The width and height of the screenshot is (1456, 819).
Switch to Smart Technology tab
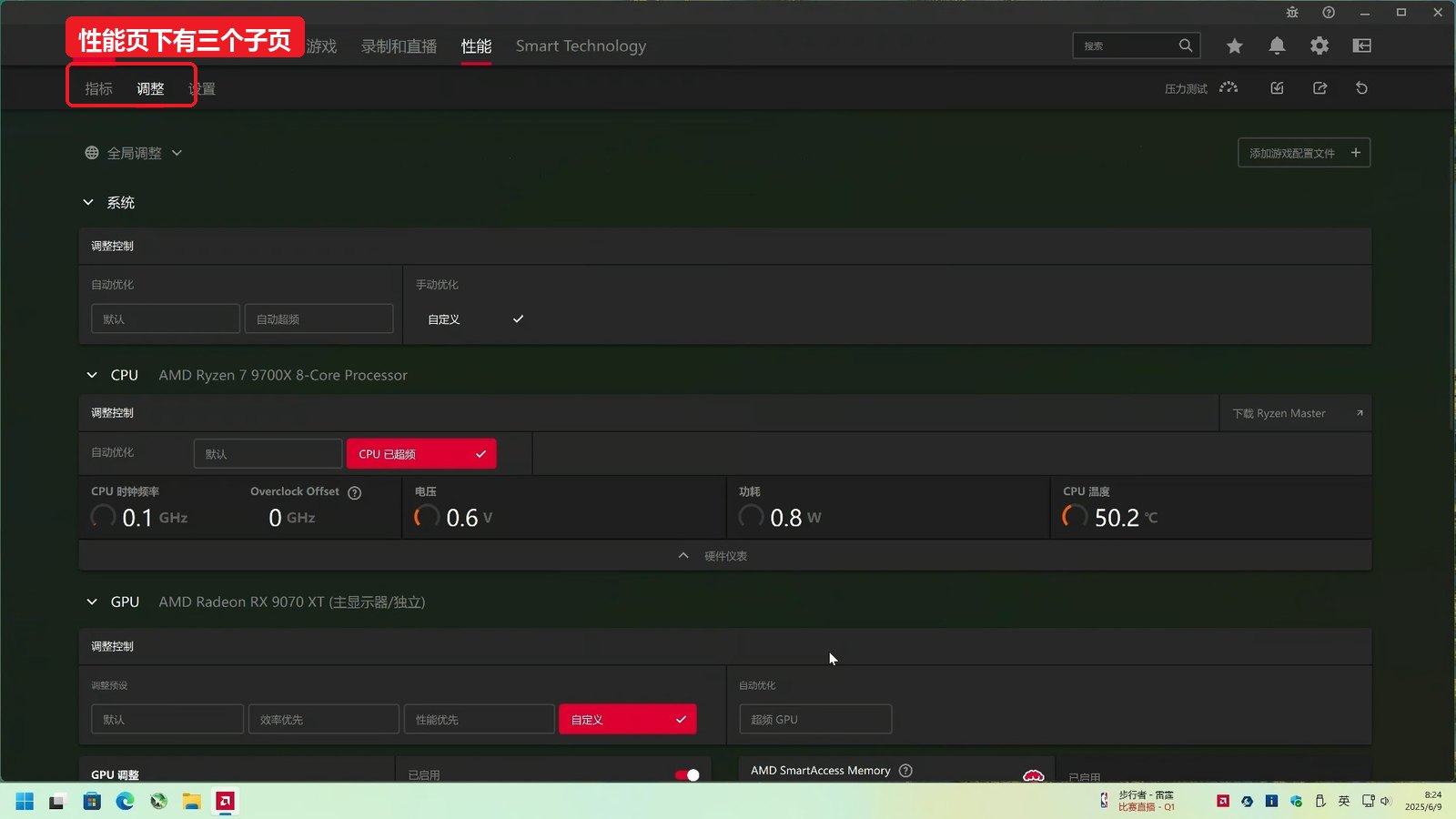tap(581, 46)
